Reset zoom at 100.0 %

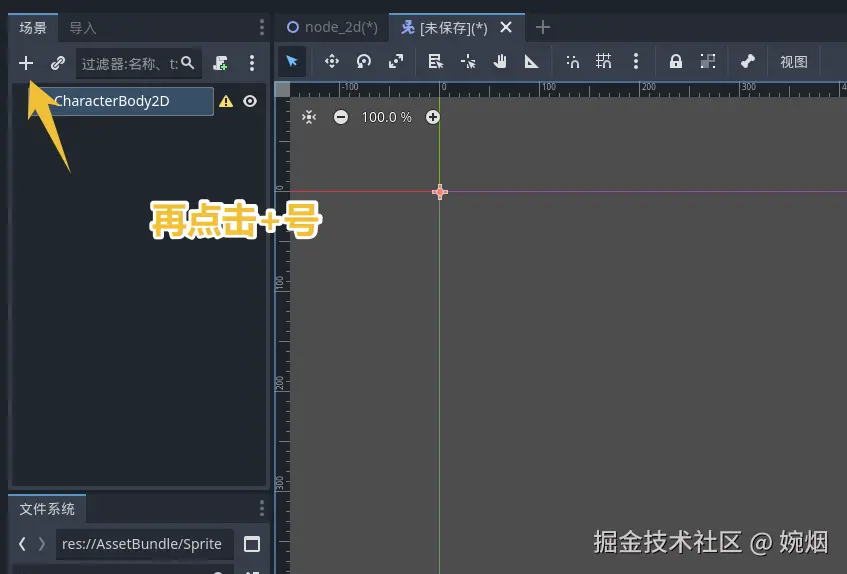(x=386, y=117)
